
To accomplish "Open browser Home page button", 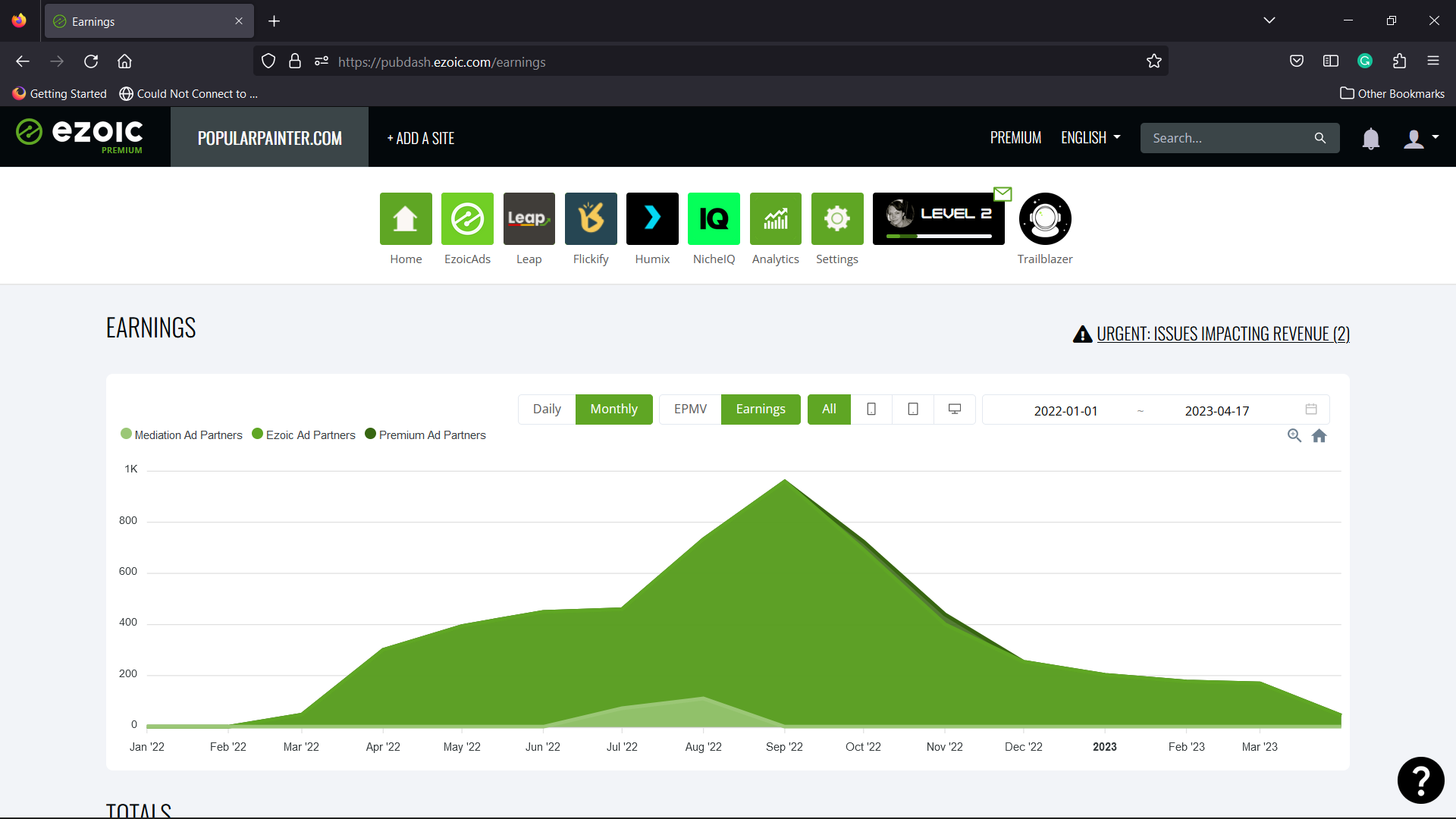I will point(124,61).
